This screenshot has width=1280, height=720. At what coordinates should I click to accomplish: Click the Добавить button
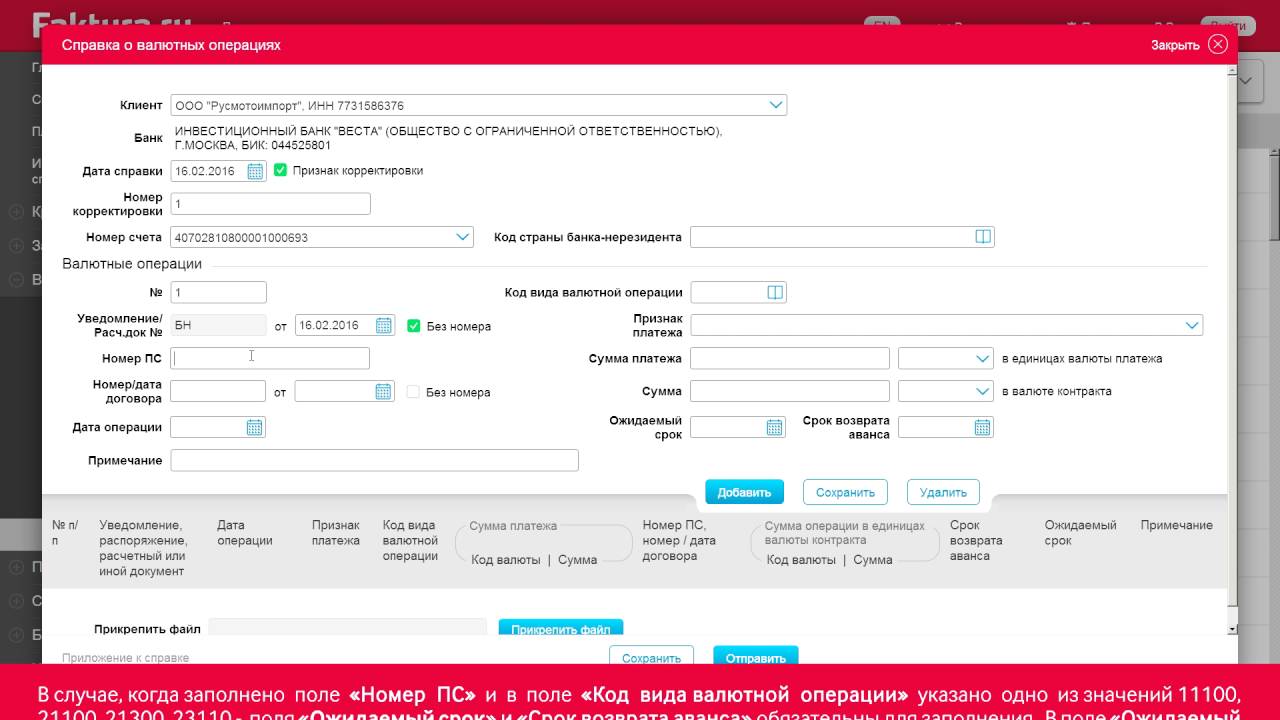(x=744, y=492)
